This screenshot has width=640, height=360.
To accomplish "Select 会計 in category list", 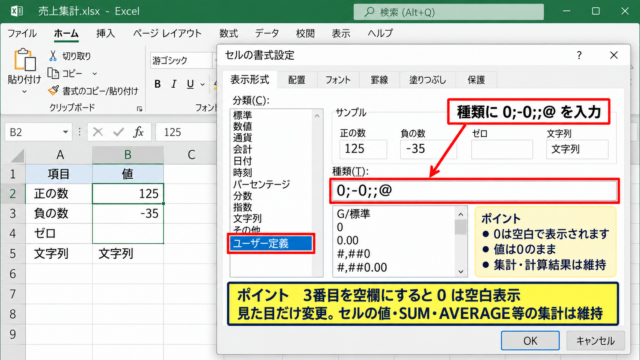I will tap(242, 150).
